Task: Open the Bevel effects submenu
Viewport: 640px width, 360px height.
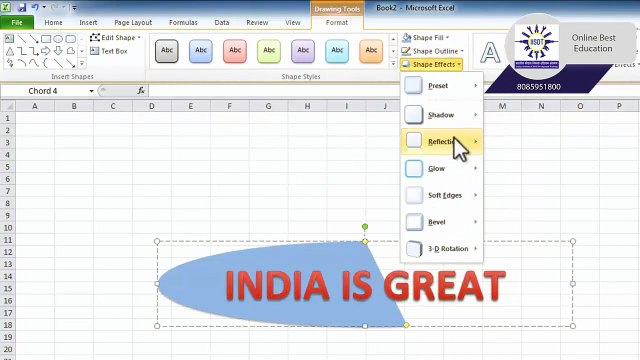Action: 442,222
